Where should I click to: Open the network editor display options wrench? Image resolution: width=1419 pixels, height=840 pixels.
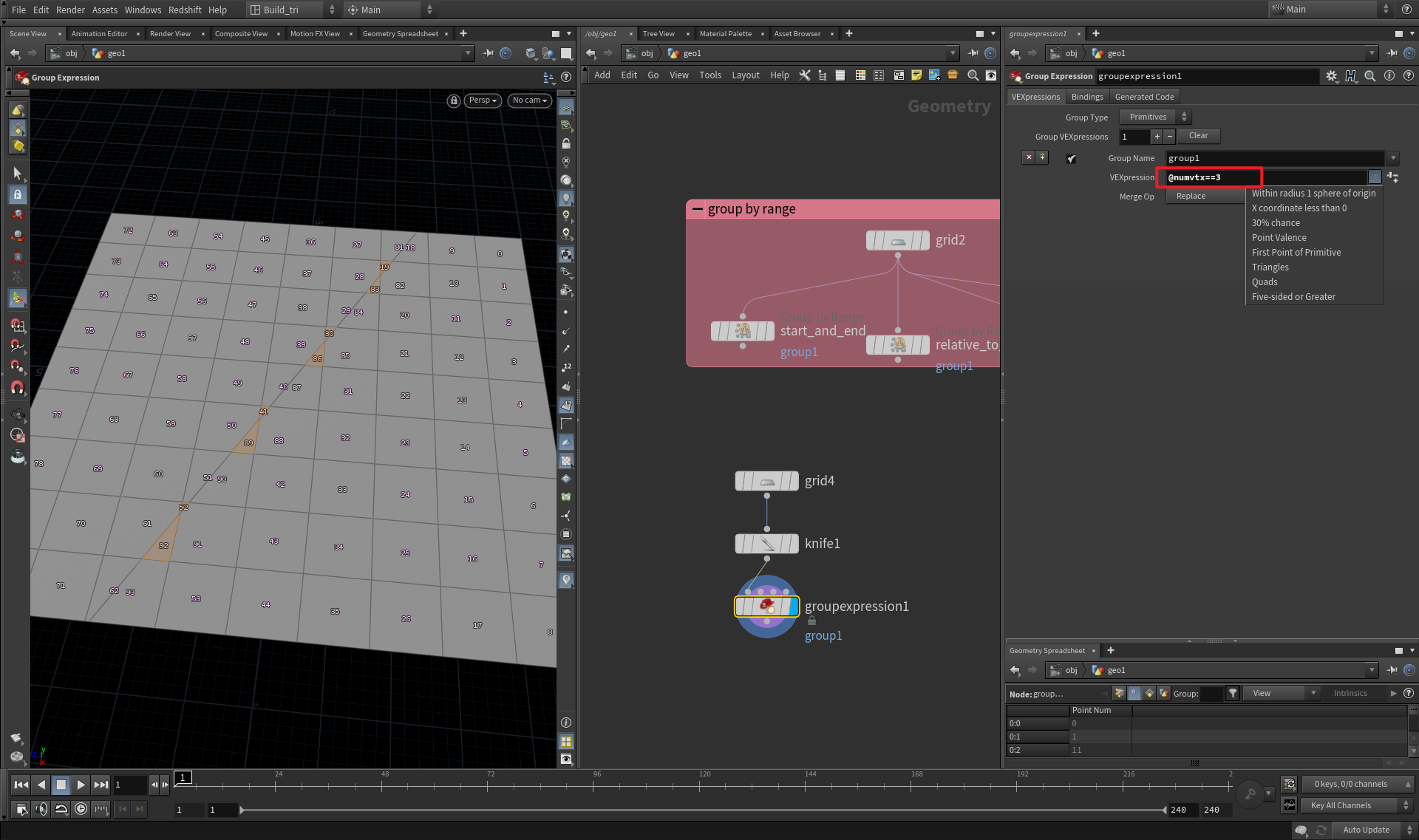[805, 75]
